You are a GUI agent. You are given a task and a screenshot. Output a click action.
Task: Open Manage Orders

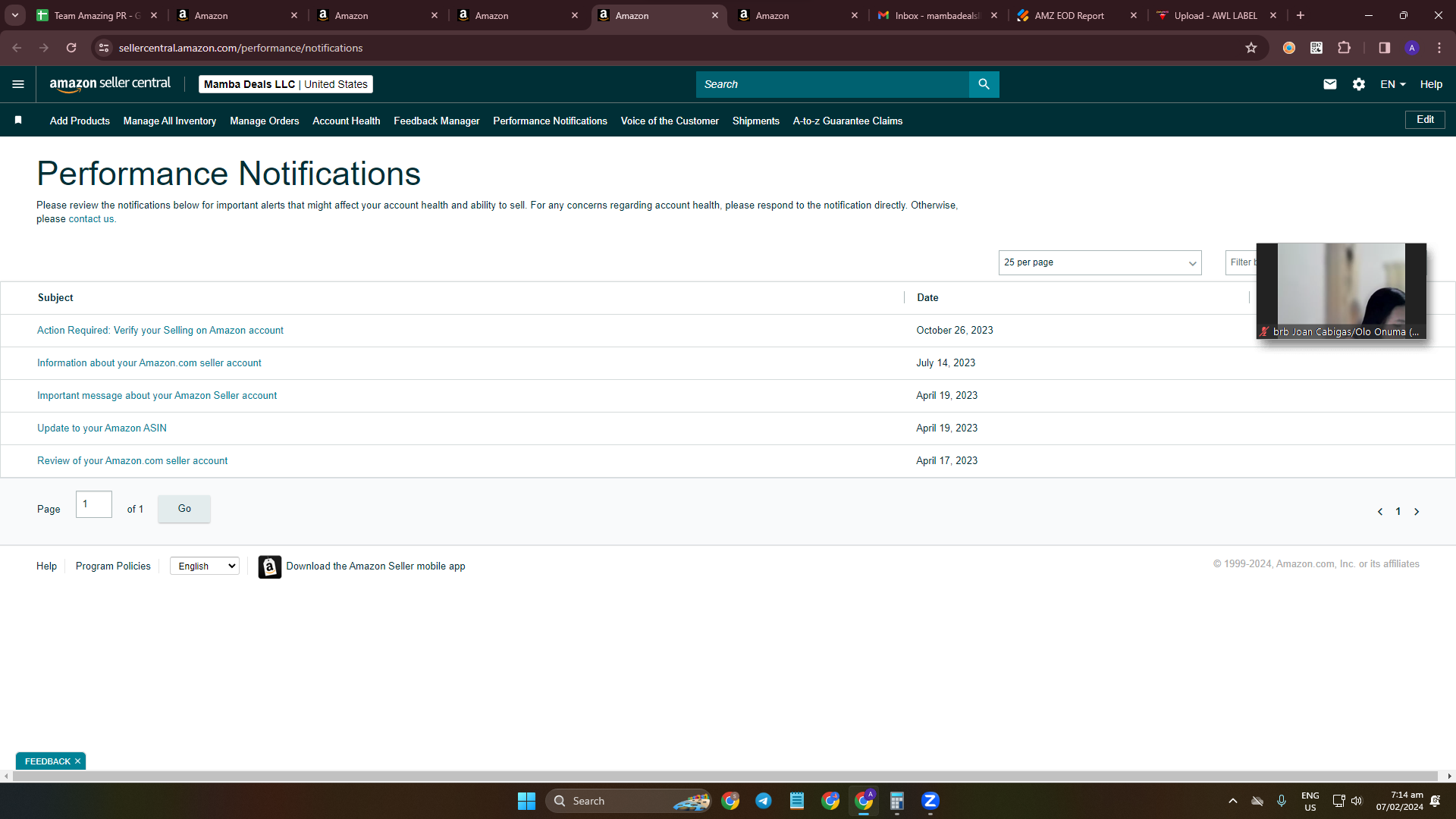tap(265, 121)
